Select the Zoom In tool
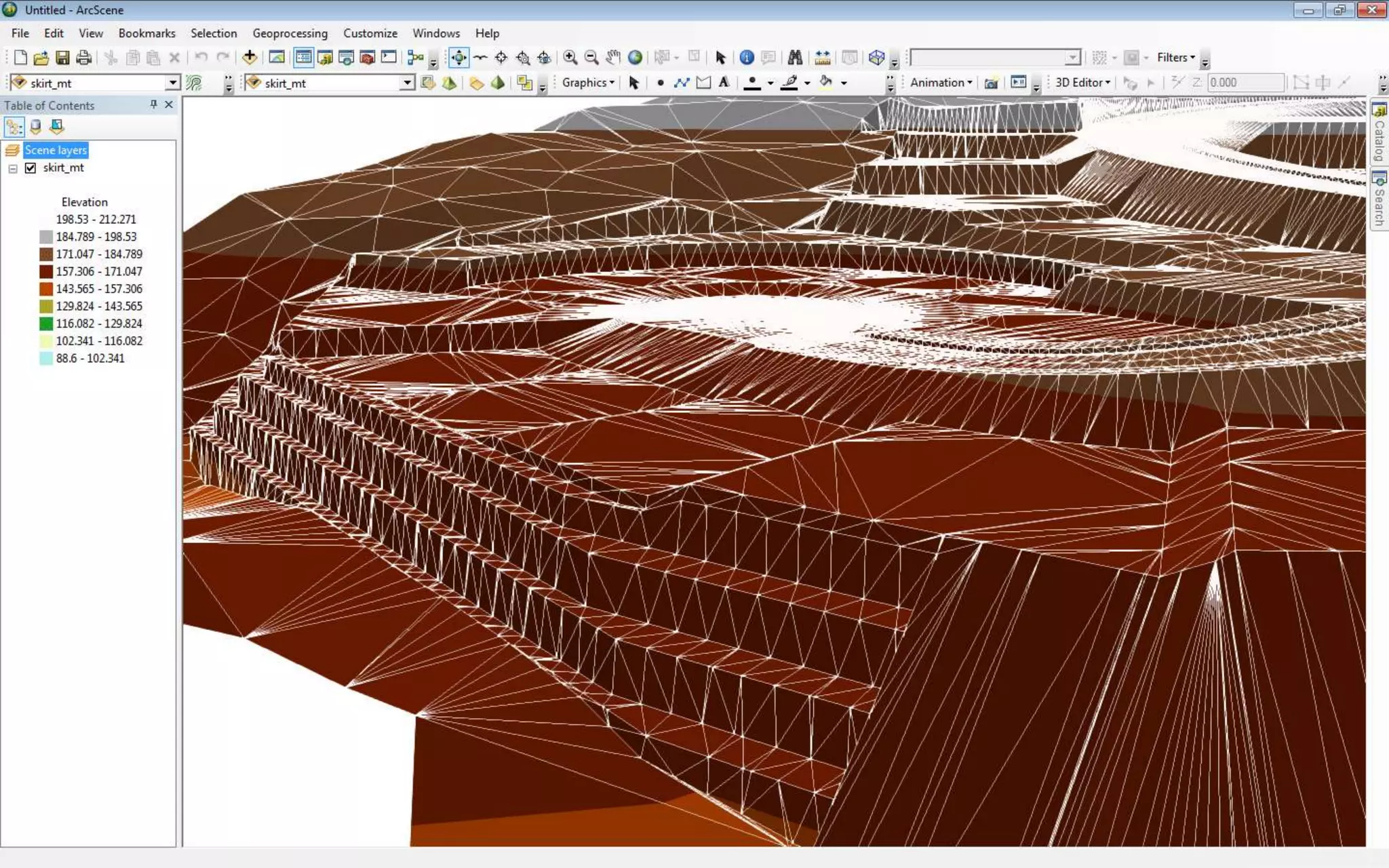This screenshot has height=868, width=1389. (x=570, y=58)
